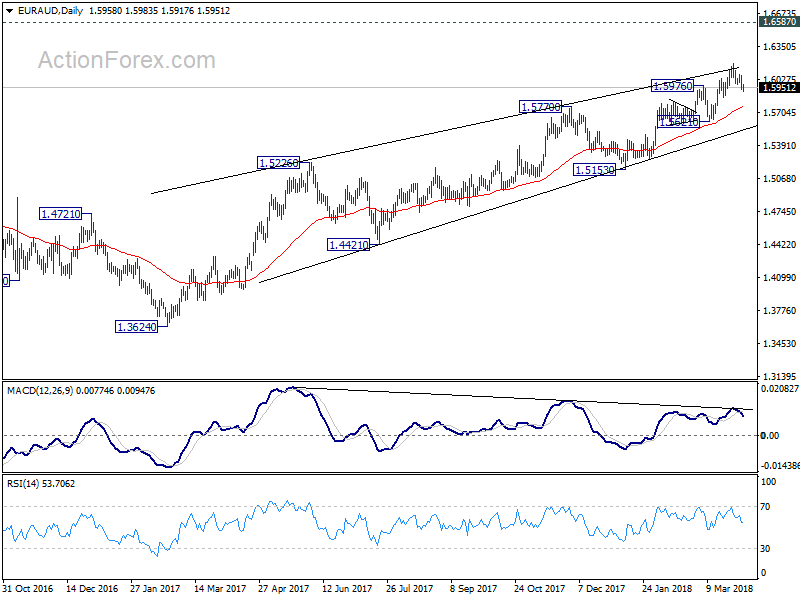Viewport: 800px width, 600px height.
Task: Click the 1.40990 price axis value
Action: tap(779, 278)
